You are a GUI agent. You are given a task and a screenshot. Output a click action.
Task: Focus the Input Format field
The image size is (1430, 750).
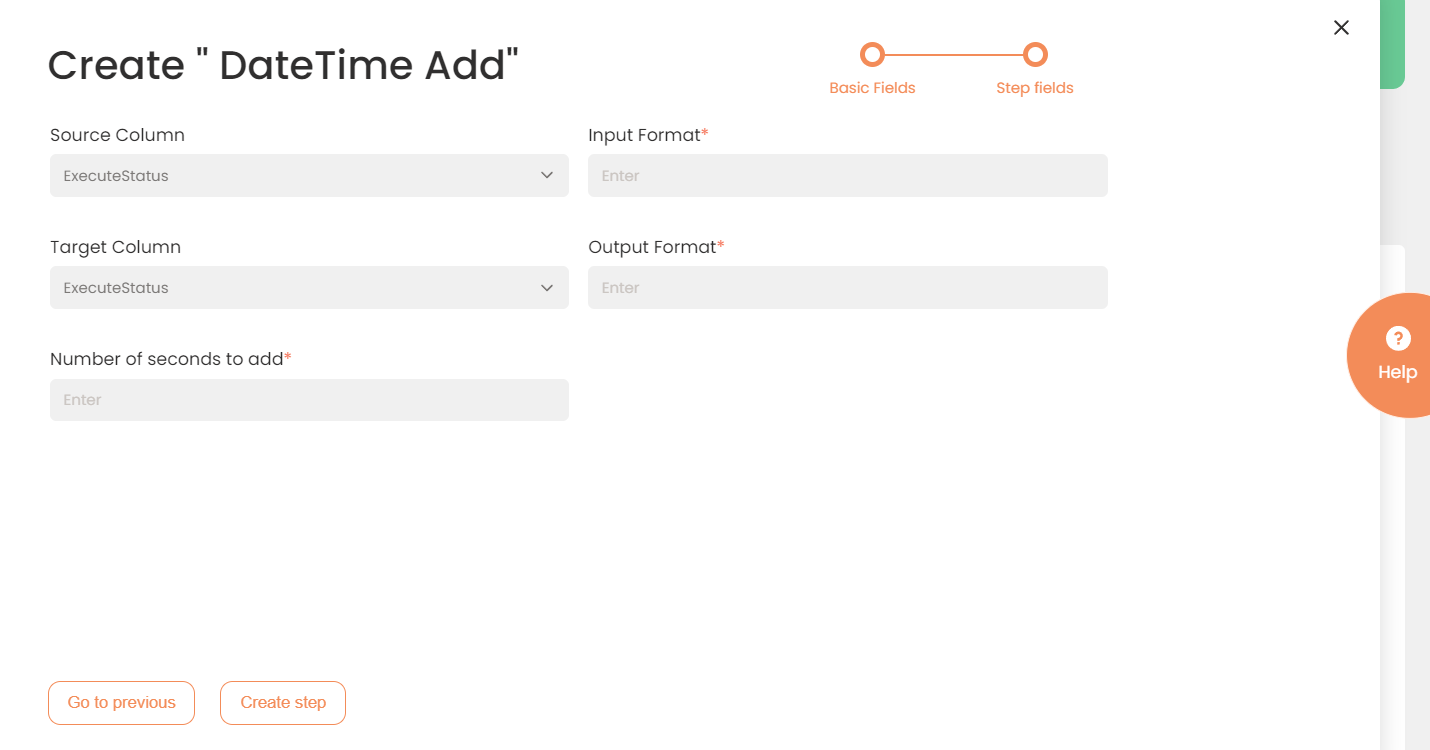point(848,175)
